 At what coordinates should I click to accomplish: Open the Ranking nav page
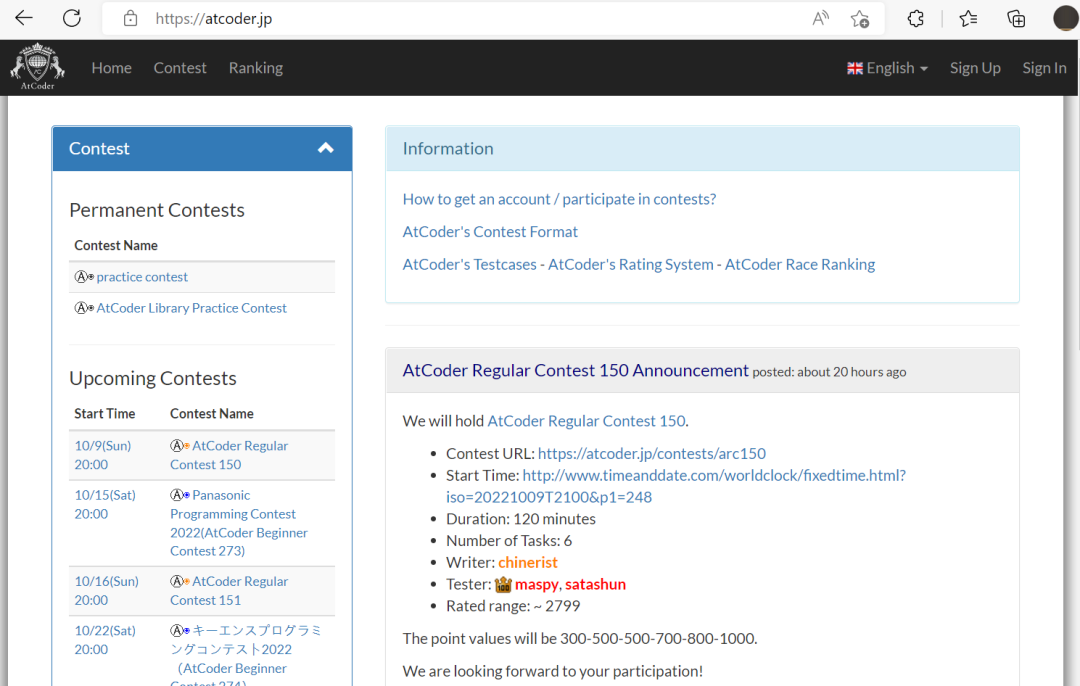(x=256, y=68)
